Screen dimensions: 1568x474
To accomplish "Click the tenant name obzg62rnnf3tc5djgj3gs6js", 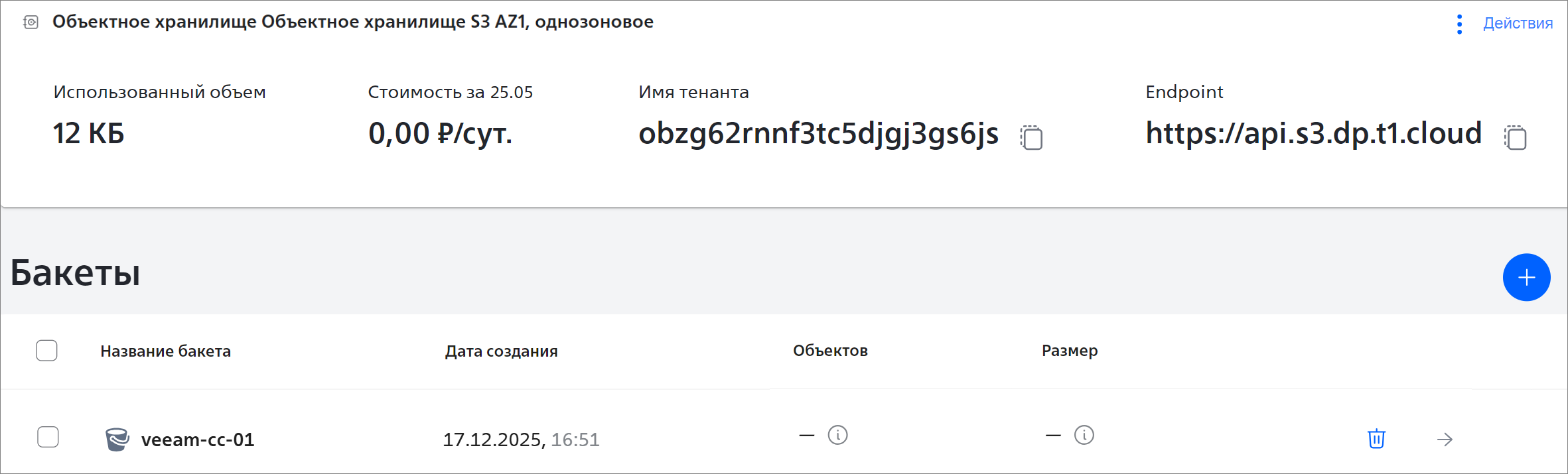I will [818, 134].
